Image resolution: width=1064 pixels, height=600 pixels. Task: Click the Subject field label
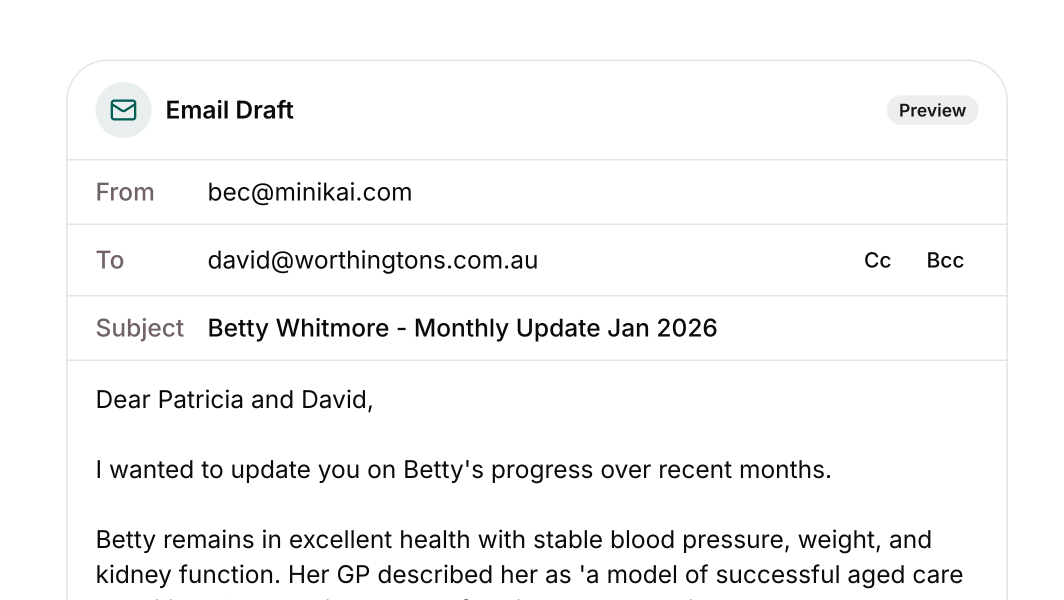[140, 328]
